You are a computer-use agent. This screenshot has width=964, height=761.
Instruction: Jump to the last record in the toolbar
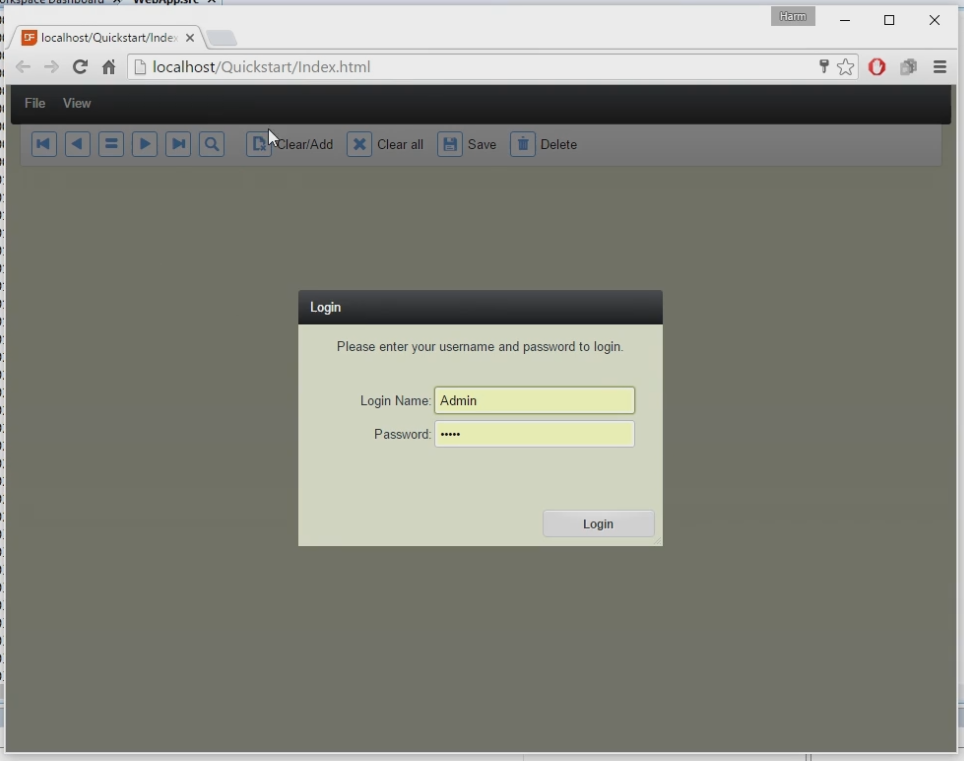pyautogui.click(x=178, y=144)
